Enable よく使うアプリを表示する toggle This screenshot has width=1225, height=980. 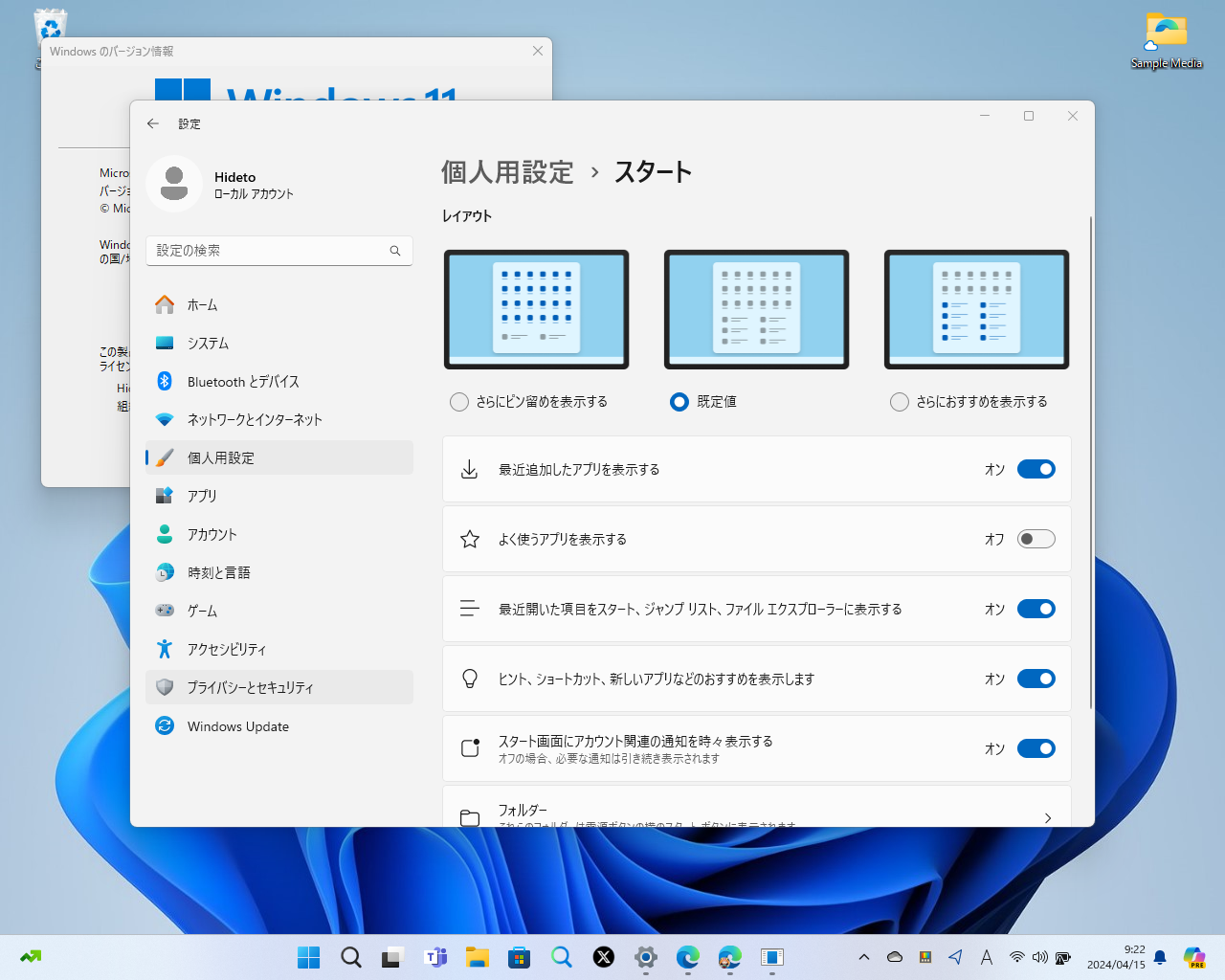point(1036,539)
